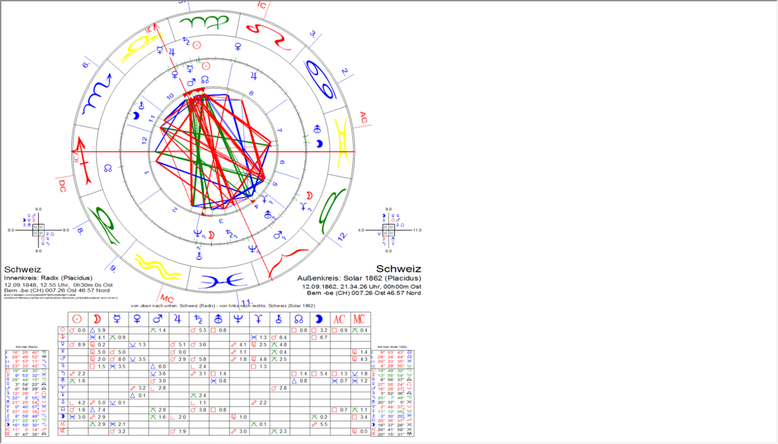Click the Solar 1862 positions list on right
The image size is (778, 444).
pos(392,393)
